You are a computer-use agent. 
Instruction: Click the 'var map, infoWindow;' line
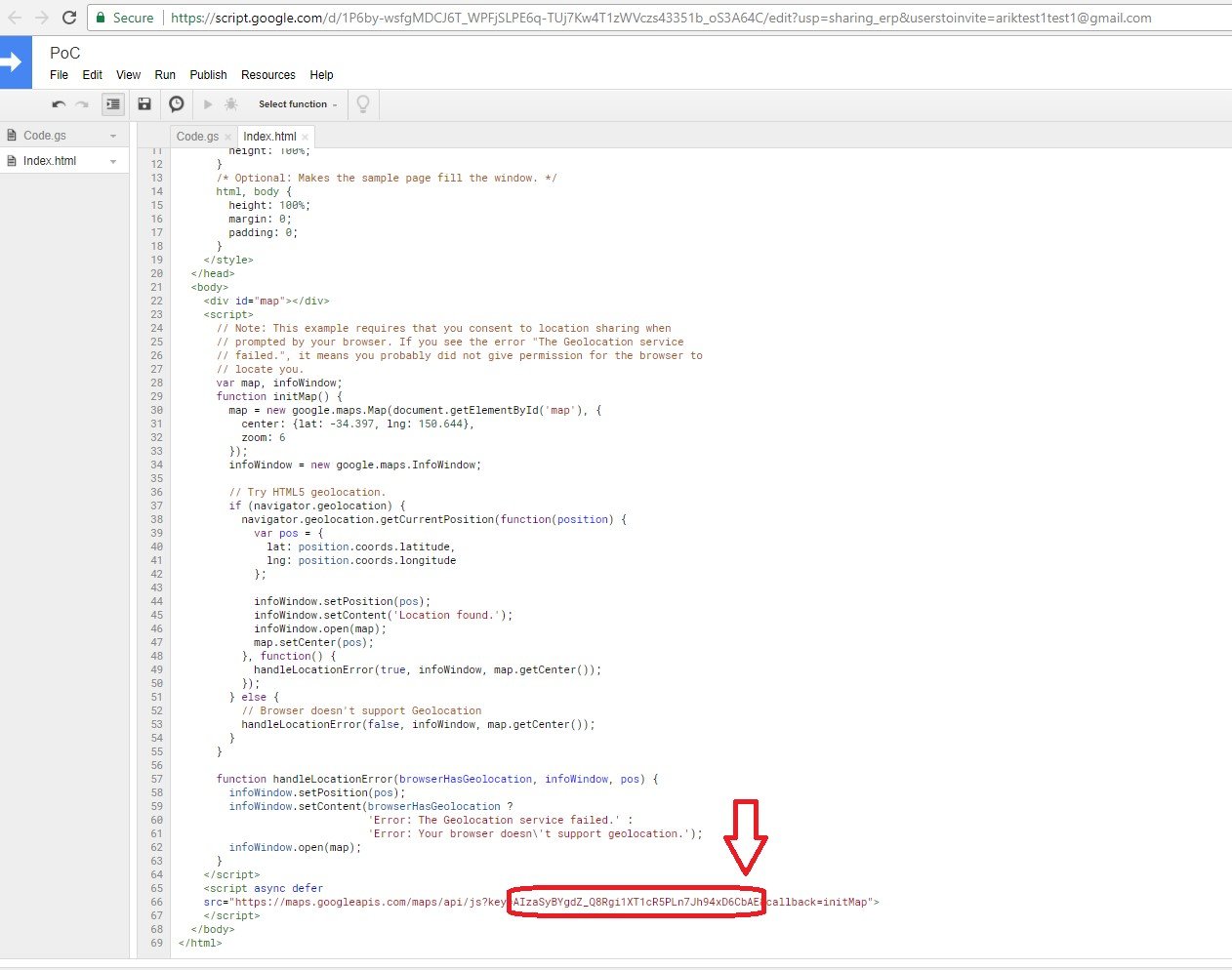279,383
